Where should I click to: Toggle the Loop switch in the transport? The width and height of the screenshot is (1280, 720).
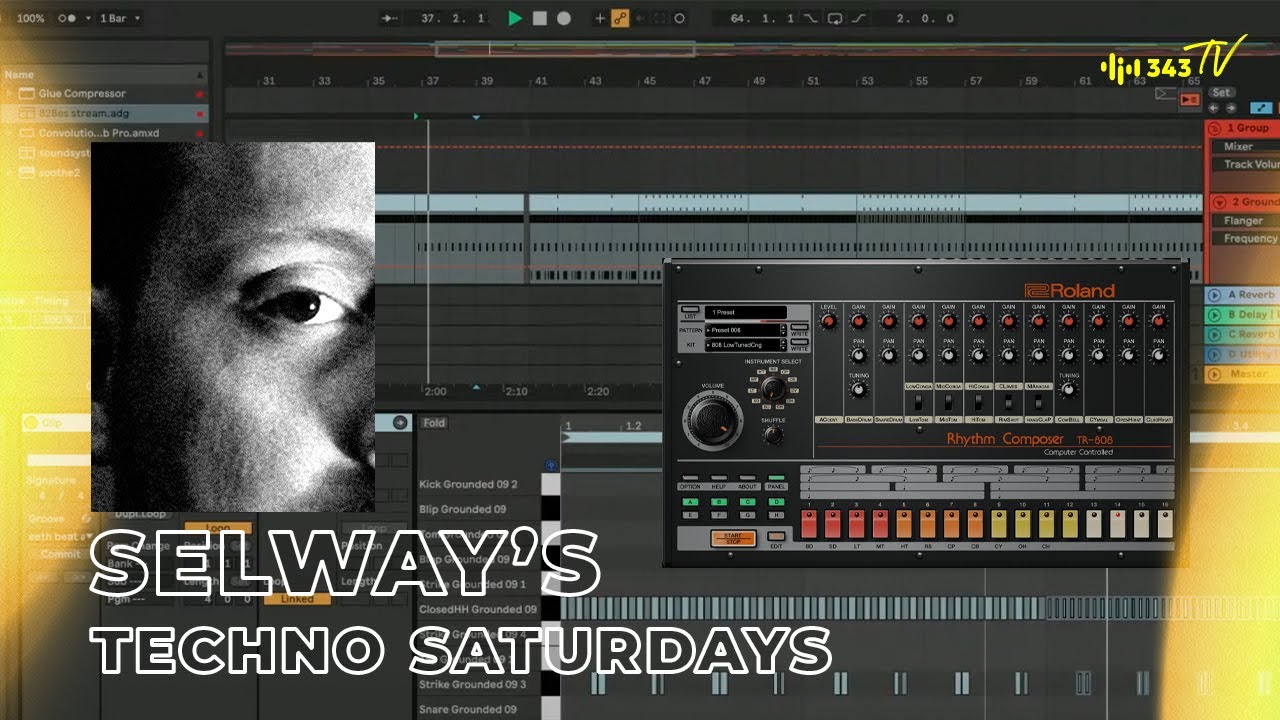pos(835,18)
